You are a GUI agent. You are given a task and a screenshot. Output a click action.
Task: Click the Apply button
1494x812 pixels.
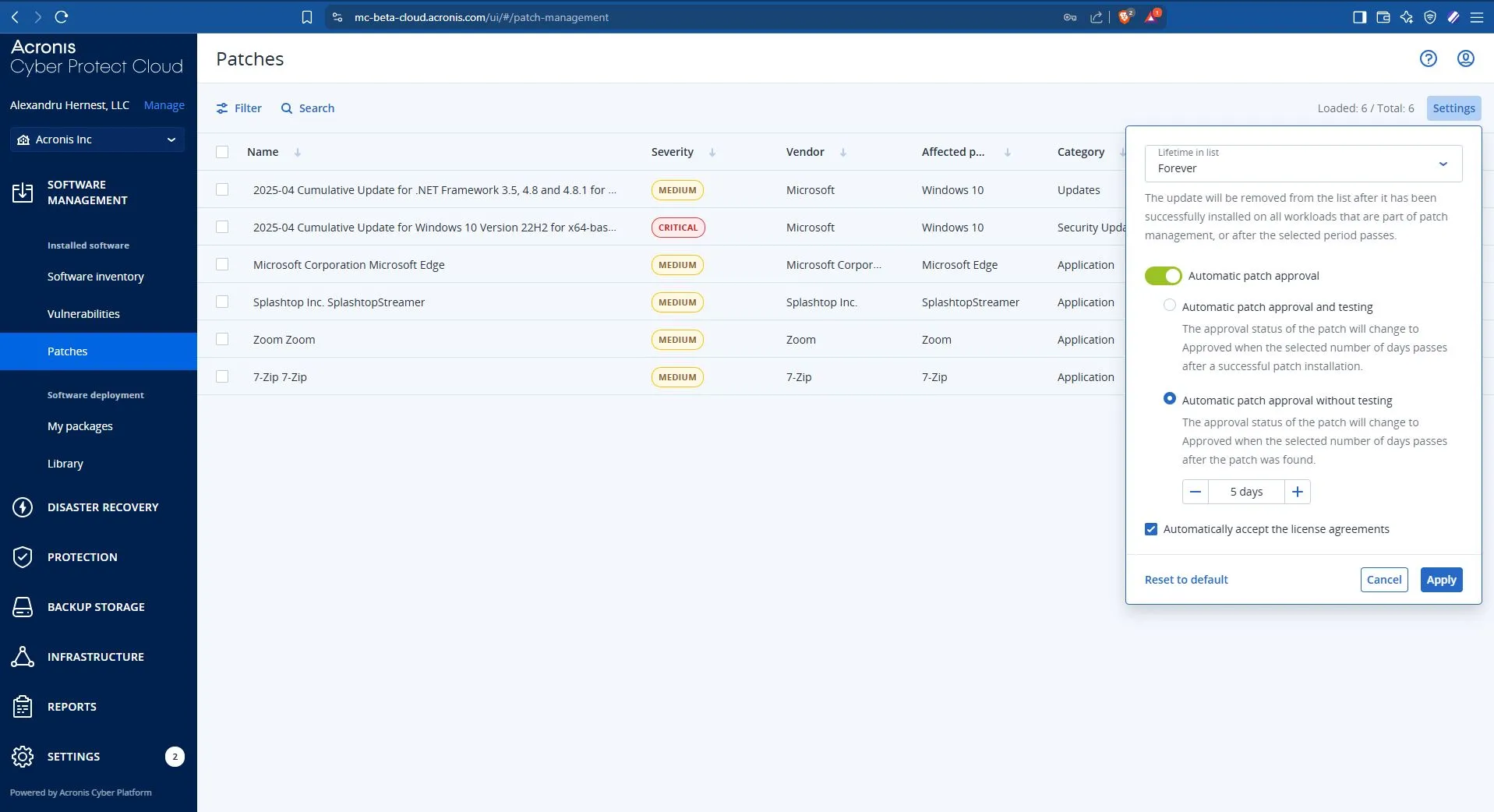tap(1440, 580)
